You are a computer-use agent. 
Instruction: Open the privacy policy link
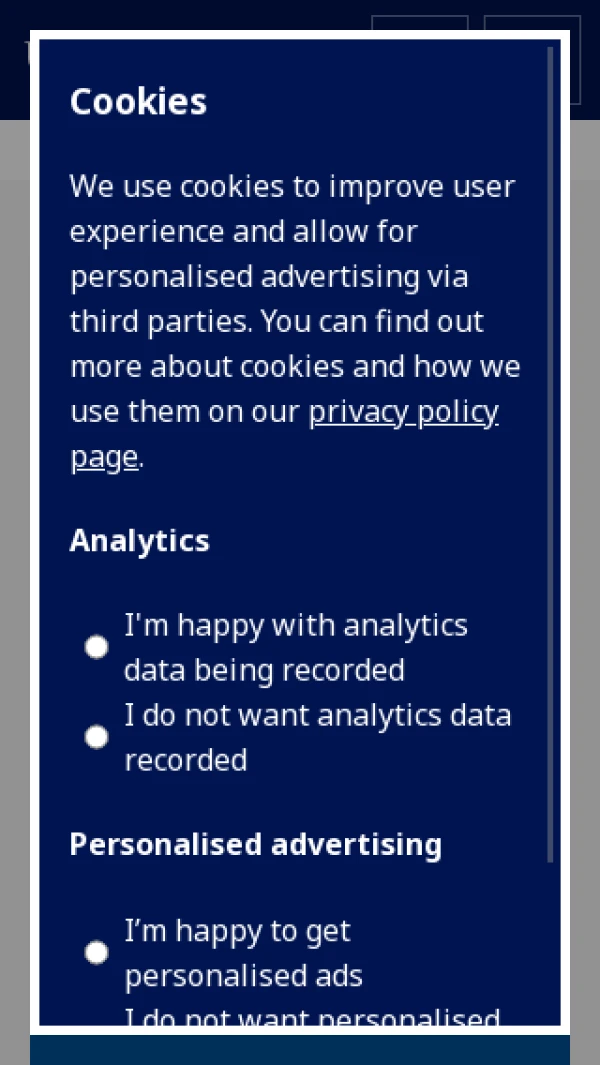[x=285, y=434]
